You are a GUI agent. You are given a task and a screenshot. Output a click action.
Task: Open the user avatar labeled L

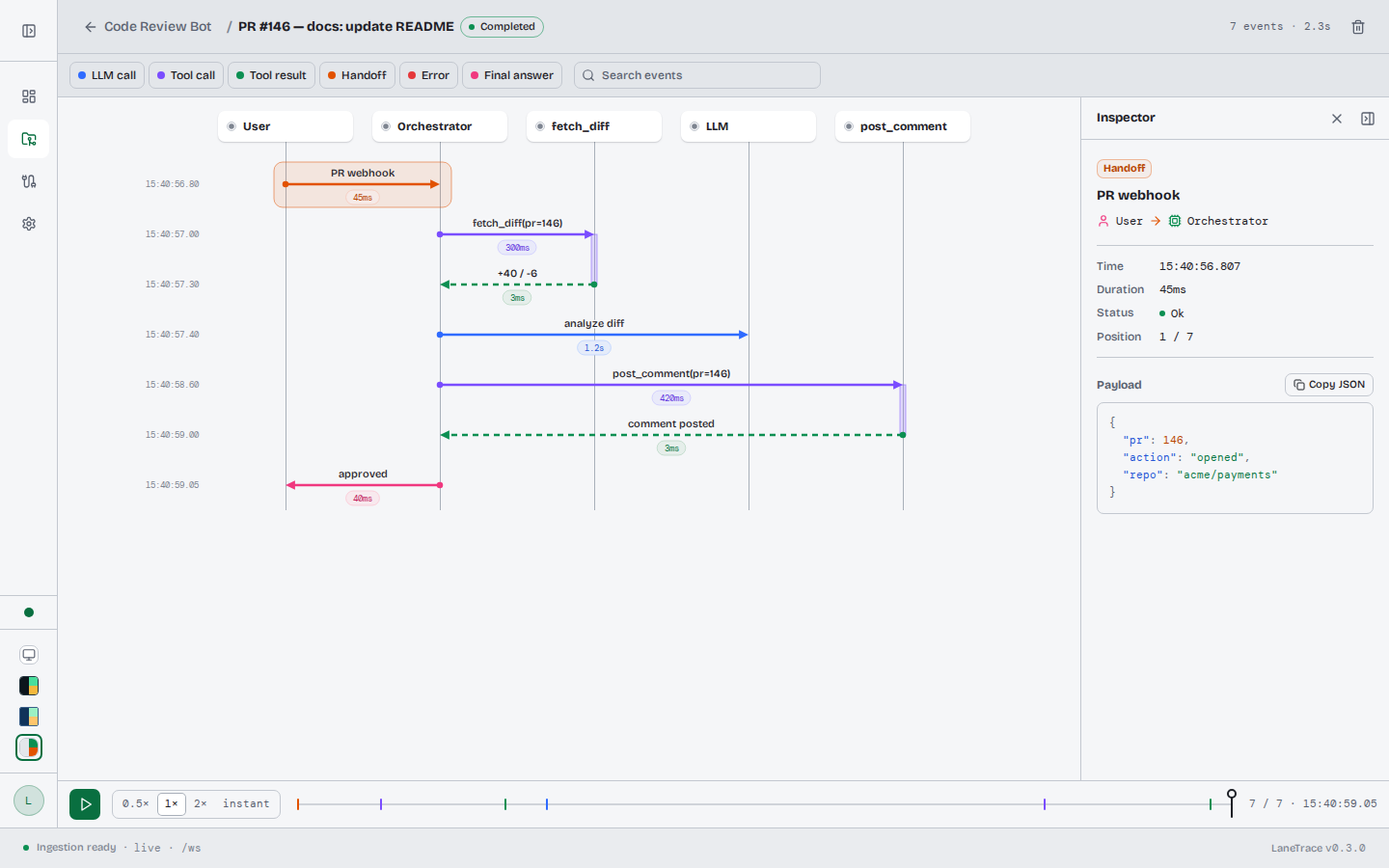tap(29, 800)
